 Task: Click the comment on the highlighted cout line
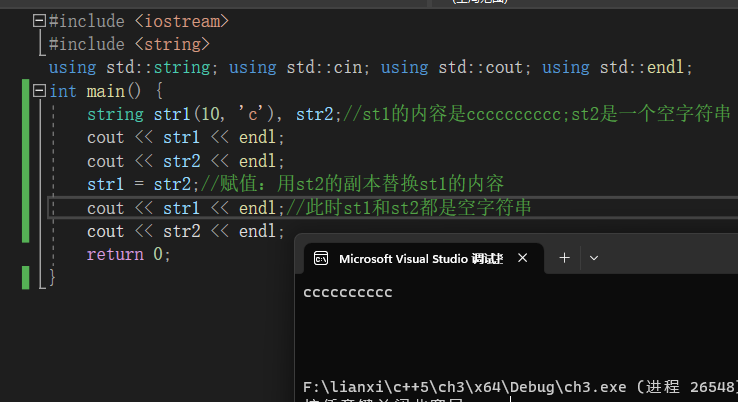(x=408, y=208)
